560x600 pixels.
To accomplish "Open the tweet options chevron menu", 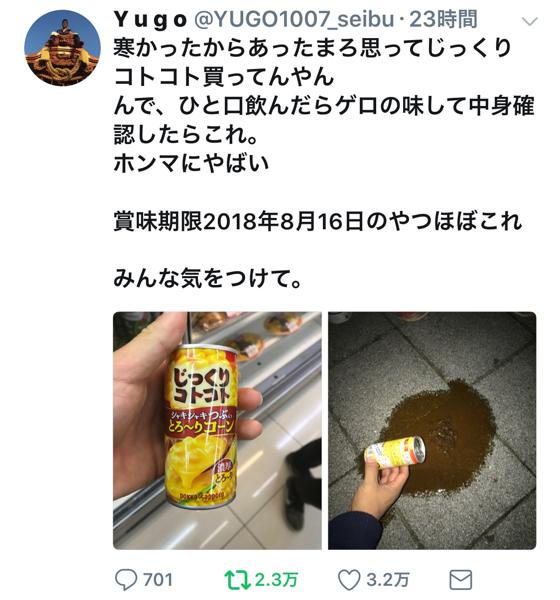I will [530, 21].
